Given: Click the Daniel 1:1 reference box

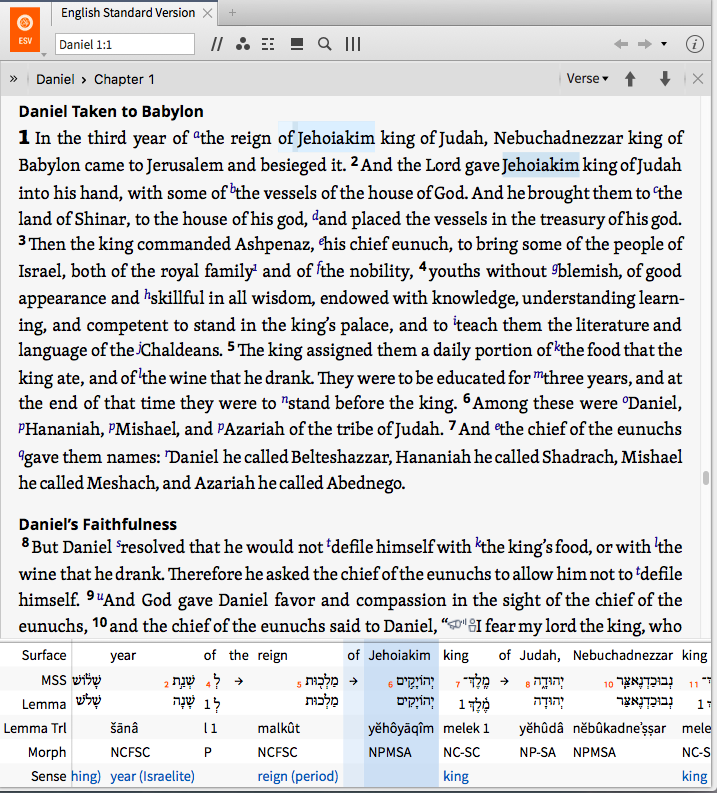Looking at the screenshot, I should (x=124, y=45).
